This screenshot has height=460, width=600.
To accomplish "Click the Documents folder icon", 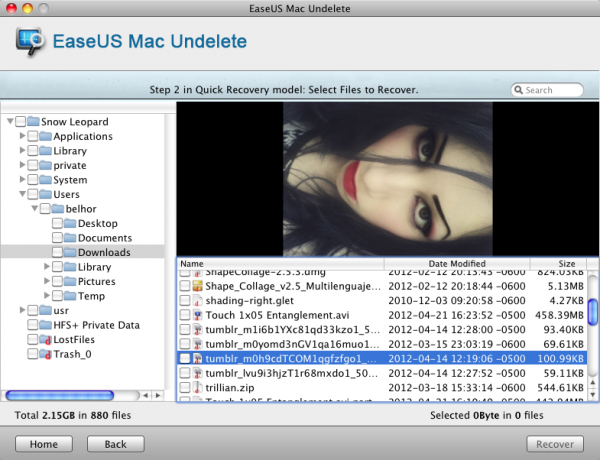I will tap(70, 238).
